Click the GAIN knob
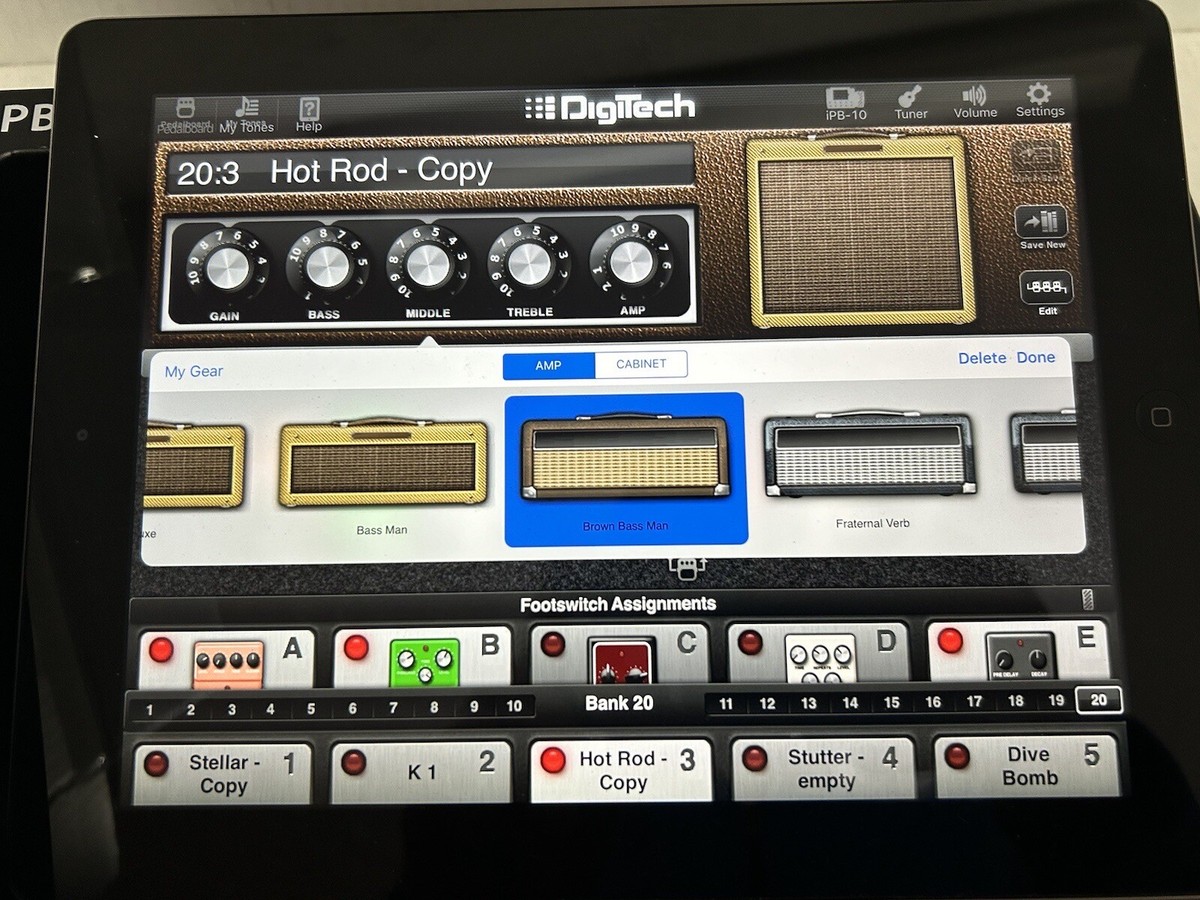The image size is (1200, 900). (x=226, y=268)
